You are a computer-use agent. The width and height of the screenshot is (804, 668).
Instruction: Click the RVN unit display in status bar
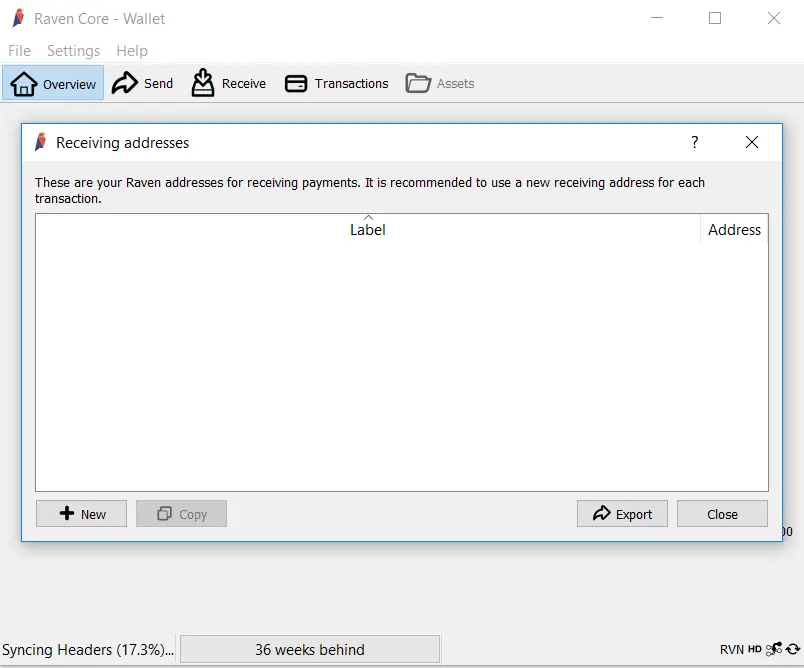[731, 650]
